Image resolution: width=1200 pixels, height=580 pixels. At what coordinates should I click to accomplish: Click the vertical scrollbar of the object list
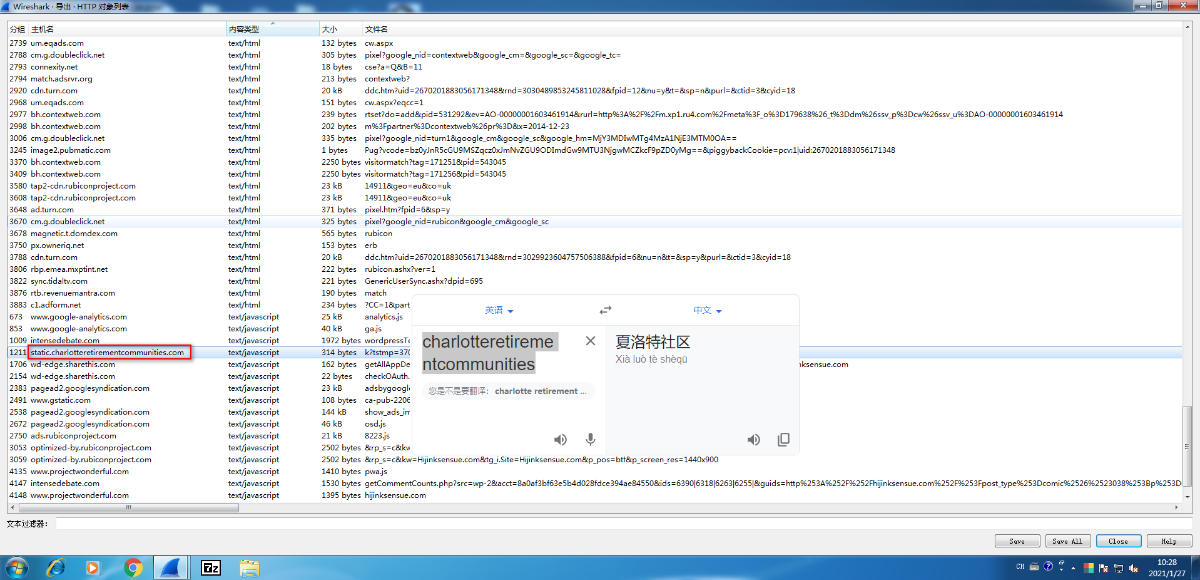pyautogui.click(x=1185, y=265)
